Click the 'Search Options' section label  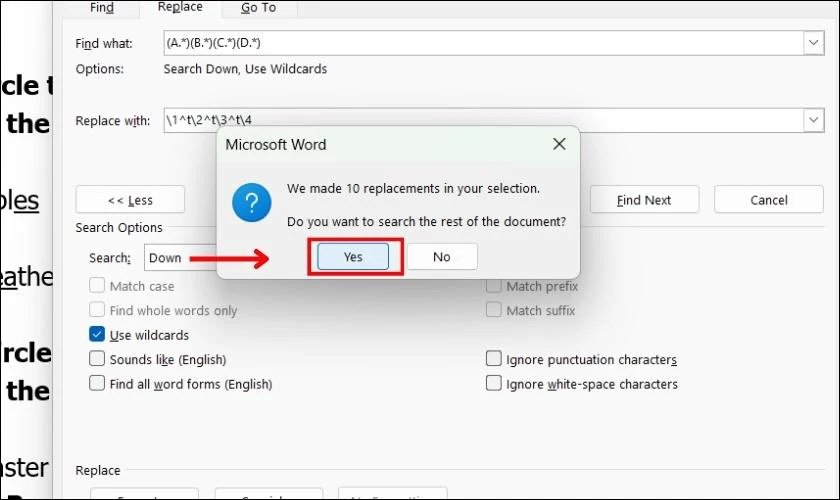coord(119,228)
